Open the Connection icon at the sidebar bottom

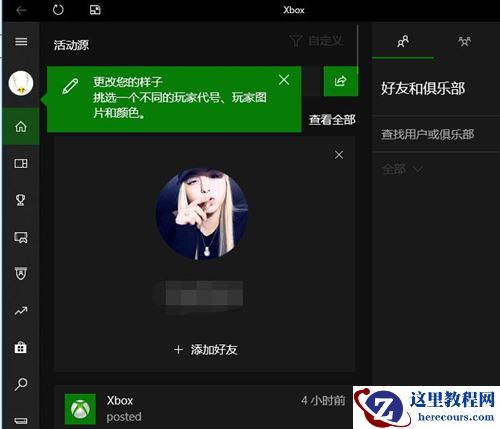[x=21, y=420]
